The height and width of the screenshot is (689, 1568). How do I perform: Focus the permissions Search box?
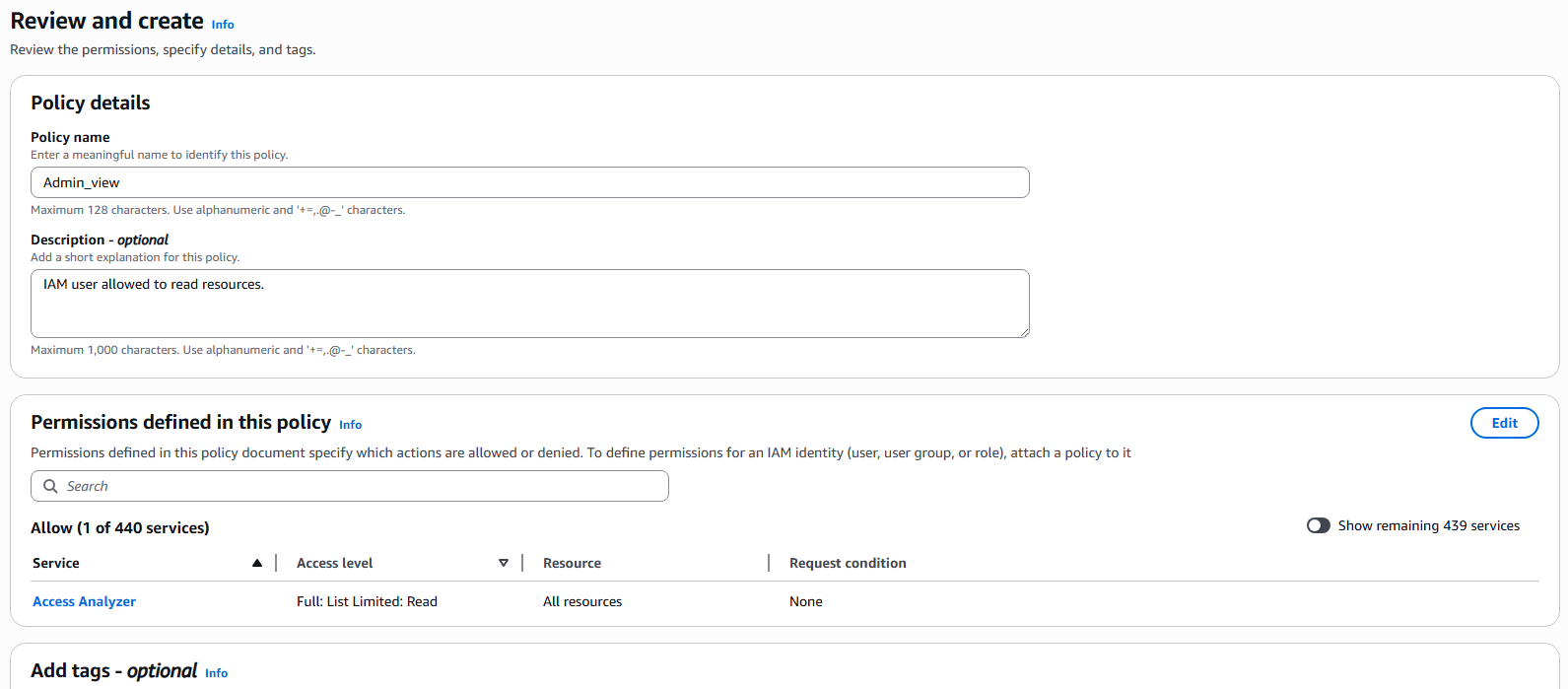click(x=350, y=486)
